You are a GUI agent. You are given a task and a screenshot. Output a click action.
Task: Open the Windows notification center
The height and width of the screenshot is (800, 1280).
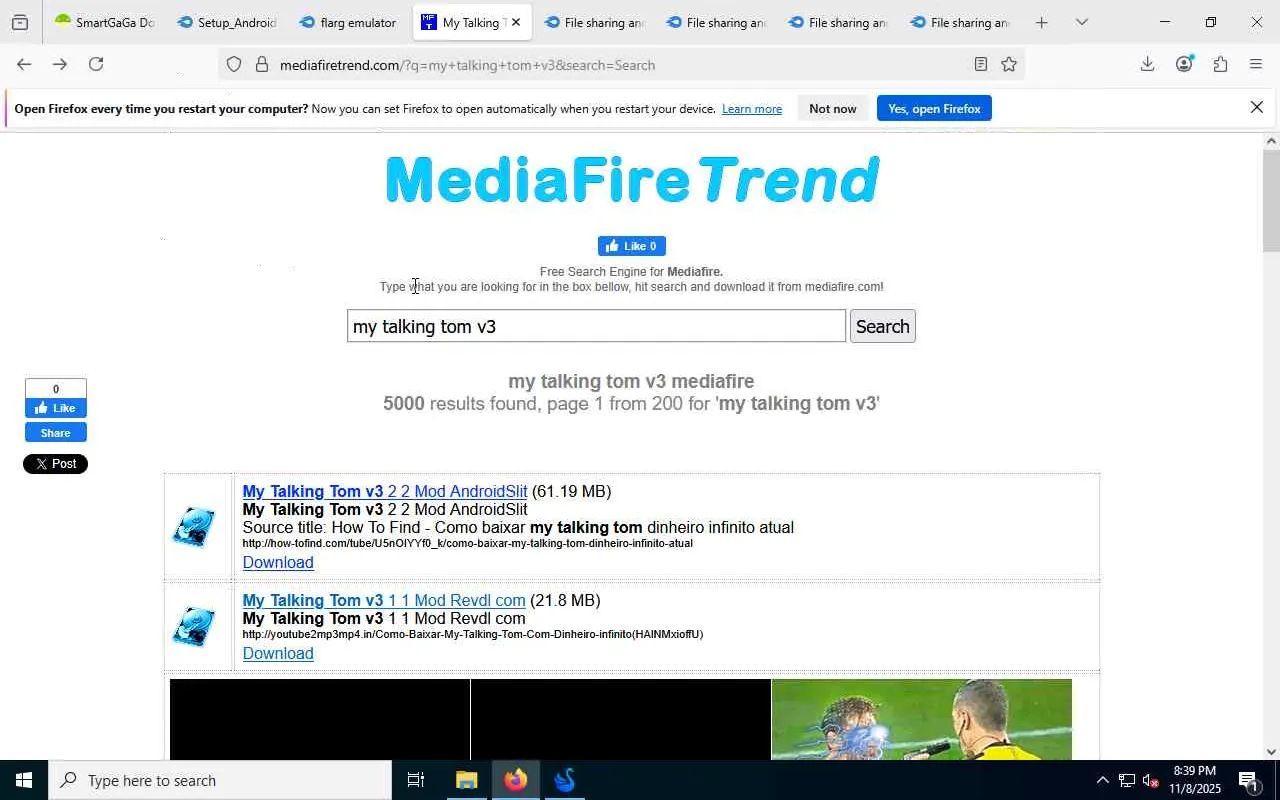pyautogui.click(x=1249, y=780)
